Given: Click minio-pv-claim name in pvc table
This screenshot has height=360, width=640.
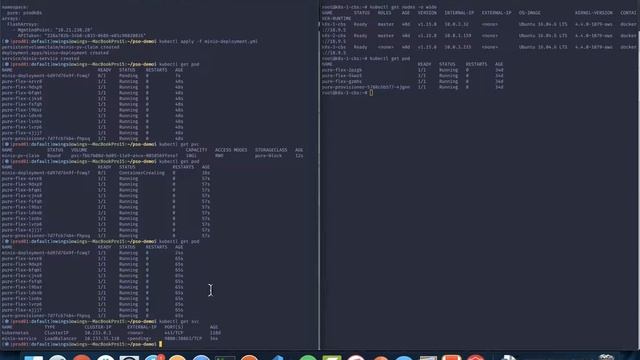Looking at the screenshot, I should coord(20,156).
